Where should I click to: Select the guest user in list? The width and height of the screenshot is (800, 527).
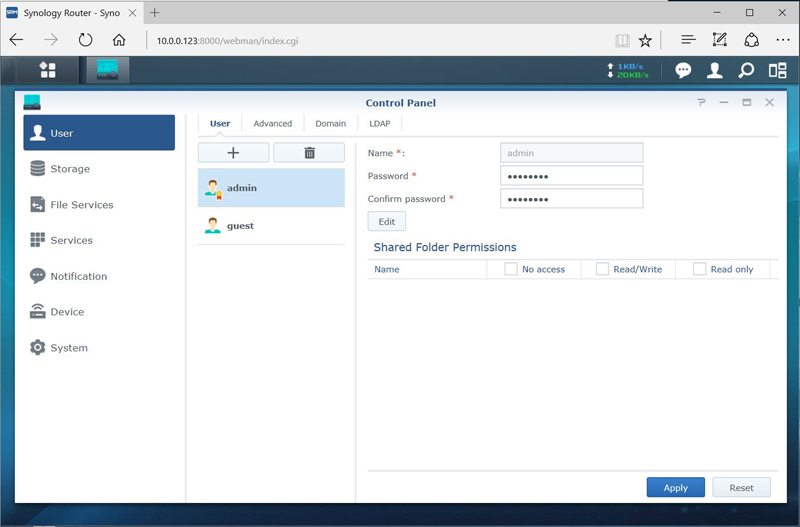240,226
